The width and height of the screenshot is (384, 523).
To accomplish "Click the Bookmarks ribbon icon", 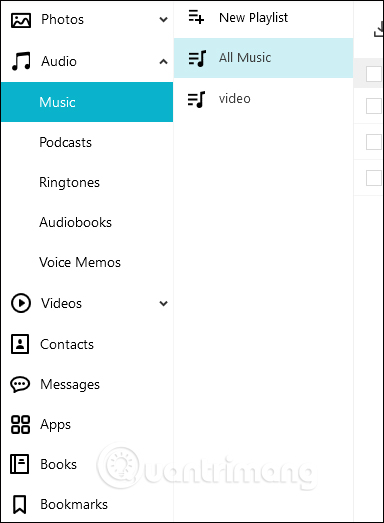I will 19,504.
